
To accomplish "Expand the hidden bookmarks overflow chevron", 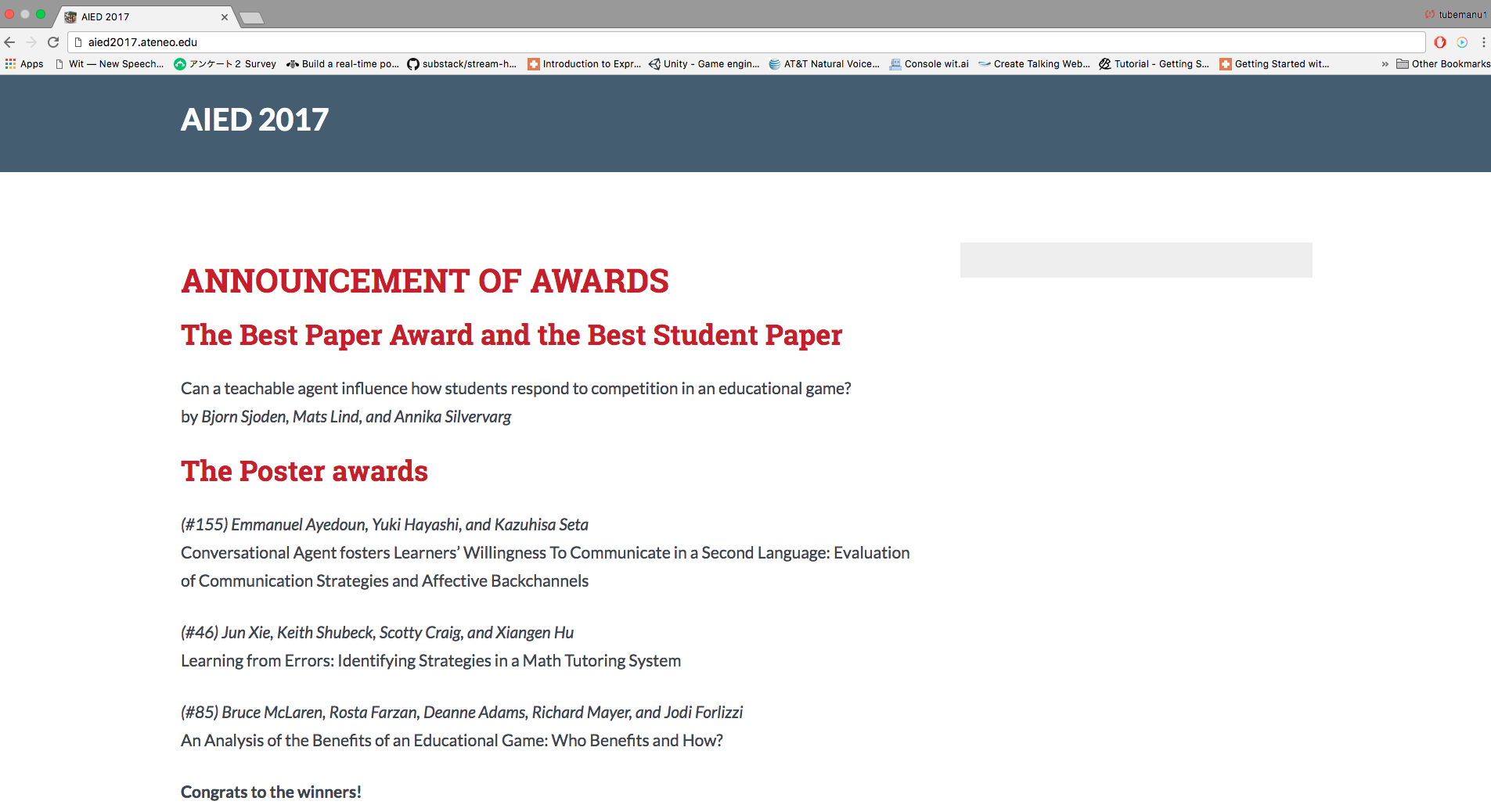I will pyautogui.click(x=1385, y=64).
